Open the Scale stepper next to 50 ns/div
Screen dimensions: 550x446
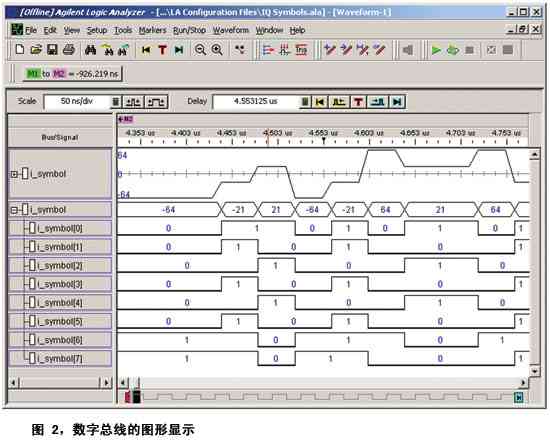pyautogui.click(x=116, y=102)
